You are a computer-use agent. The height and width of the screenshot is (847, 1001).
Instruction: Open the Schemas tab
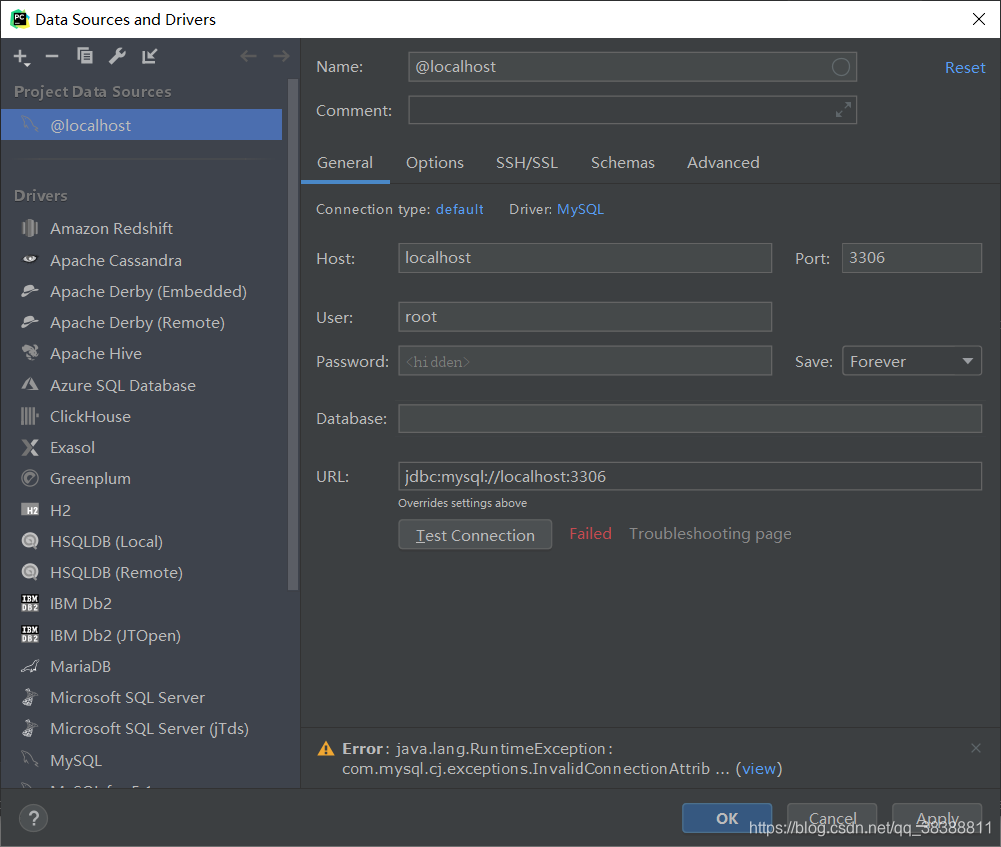pyautogui.click(x=622, y=163)
